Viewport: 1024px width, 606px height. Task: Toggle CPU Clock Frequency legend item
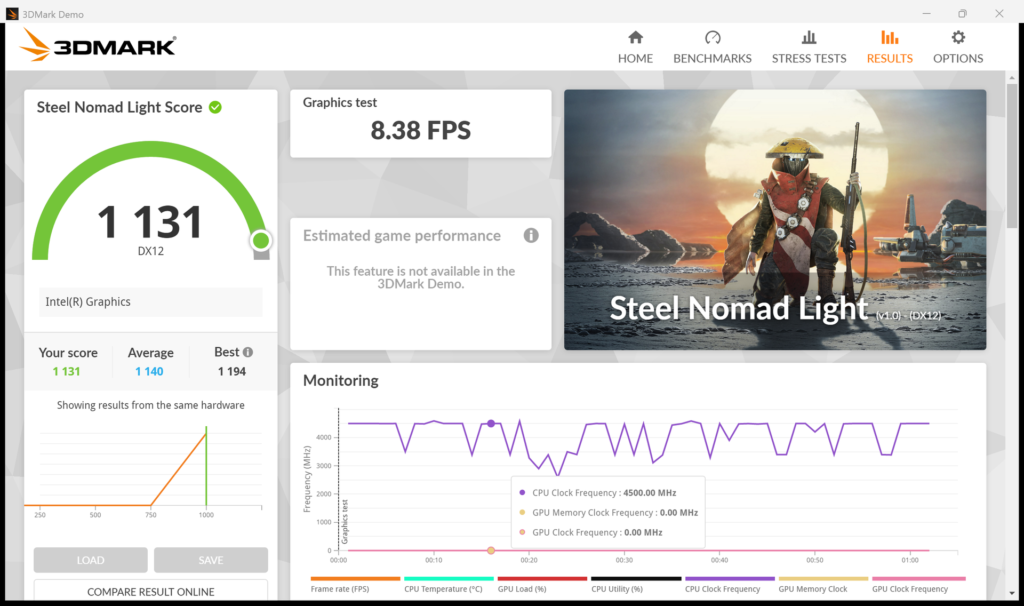pos(729,584)
